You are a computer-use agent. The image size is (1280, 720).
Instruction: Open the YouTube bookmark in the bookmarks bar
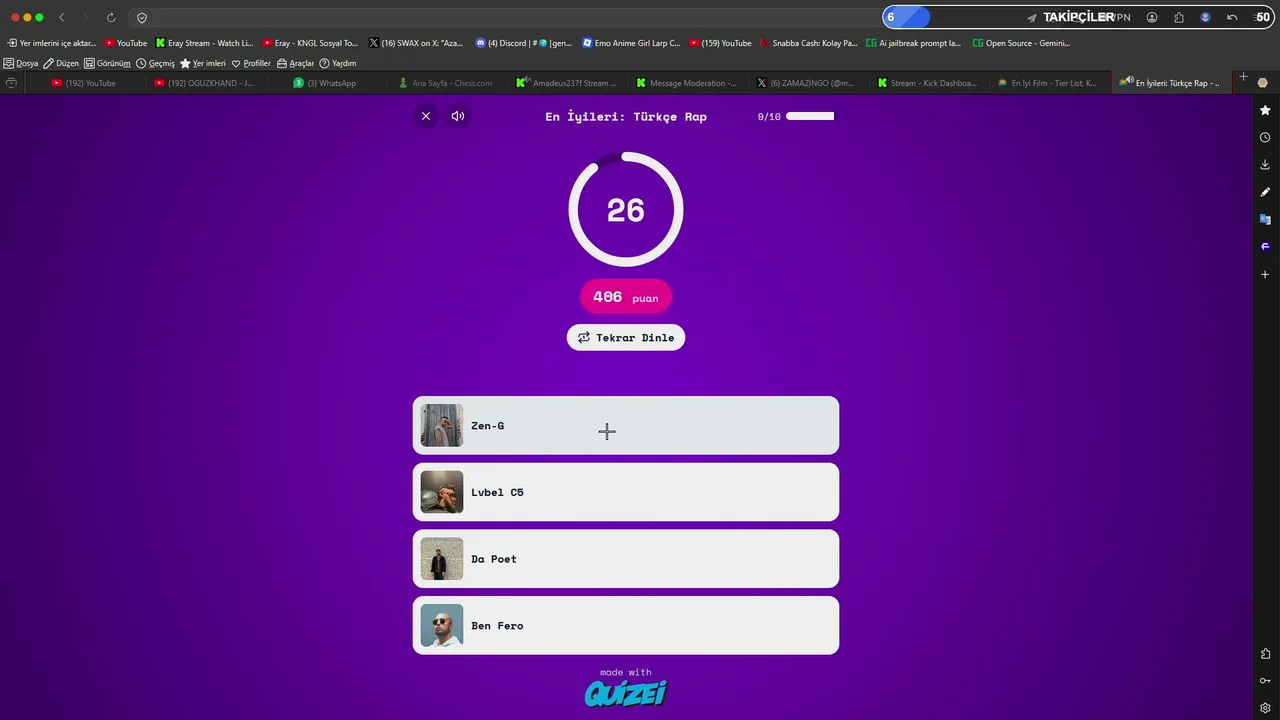tap(126, 43)
